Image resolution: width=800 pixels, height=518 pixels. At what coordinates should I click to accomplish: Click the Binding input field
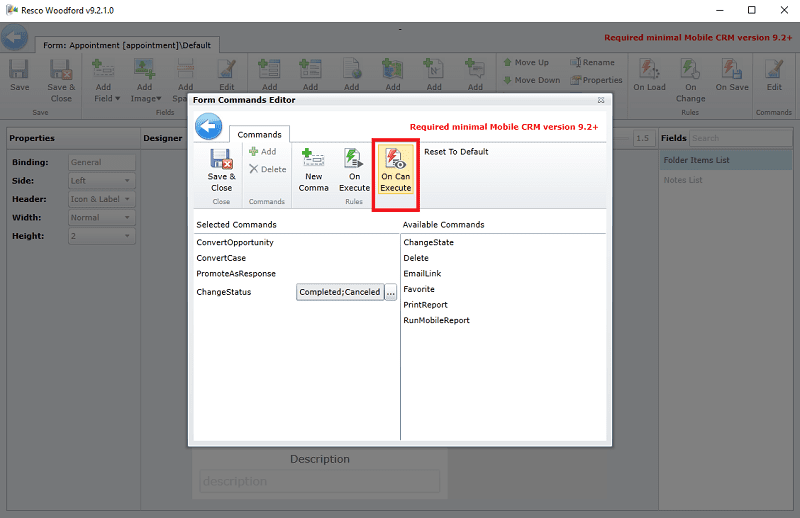pos(102,162)
